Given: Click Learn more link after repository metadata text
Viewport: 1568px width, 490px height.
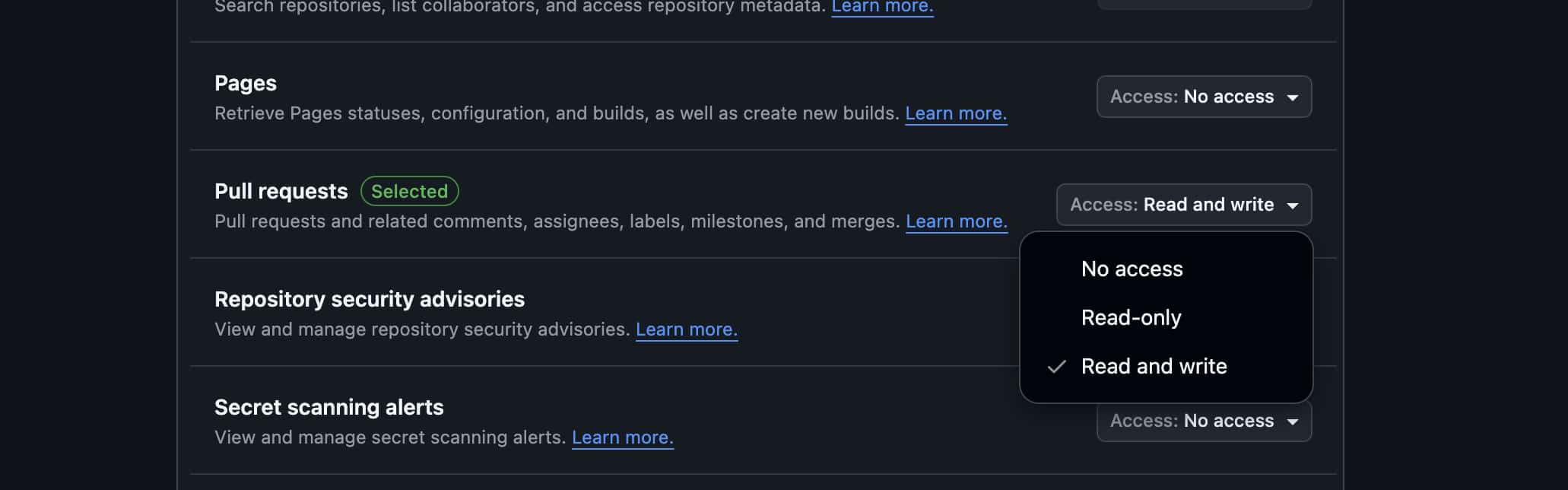Looking at the screenshot, I should tap(882, 7).
